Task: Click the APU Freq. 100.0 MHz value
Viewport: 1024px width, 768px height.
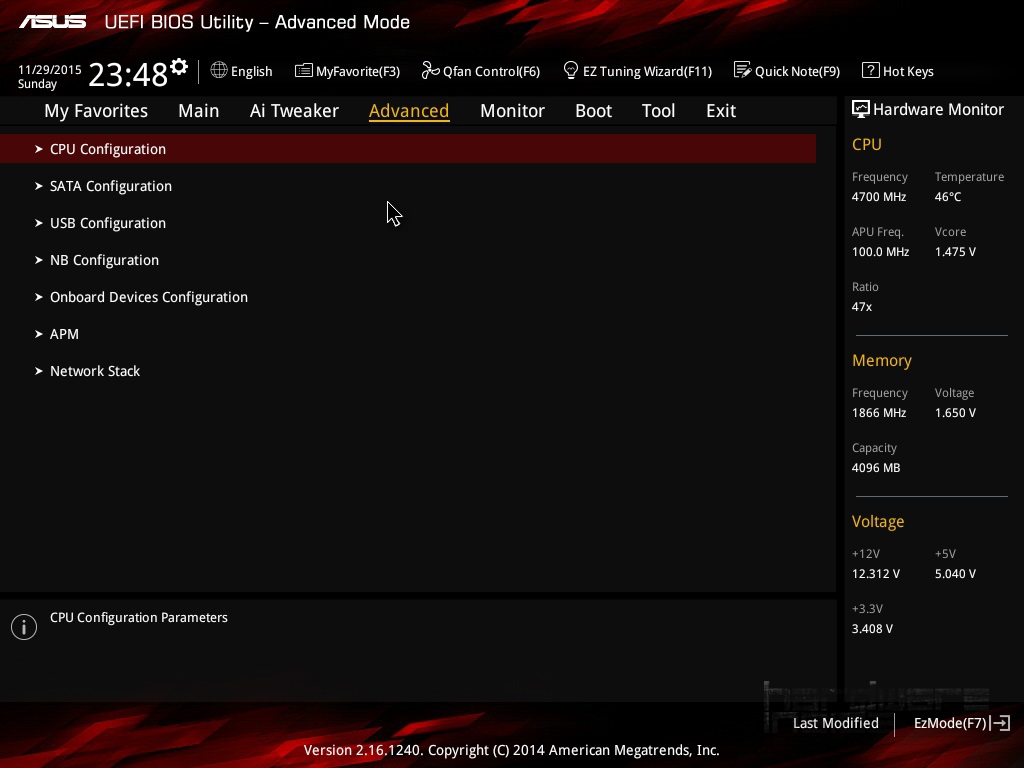Action: click(880, 251)
